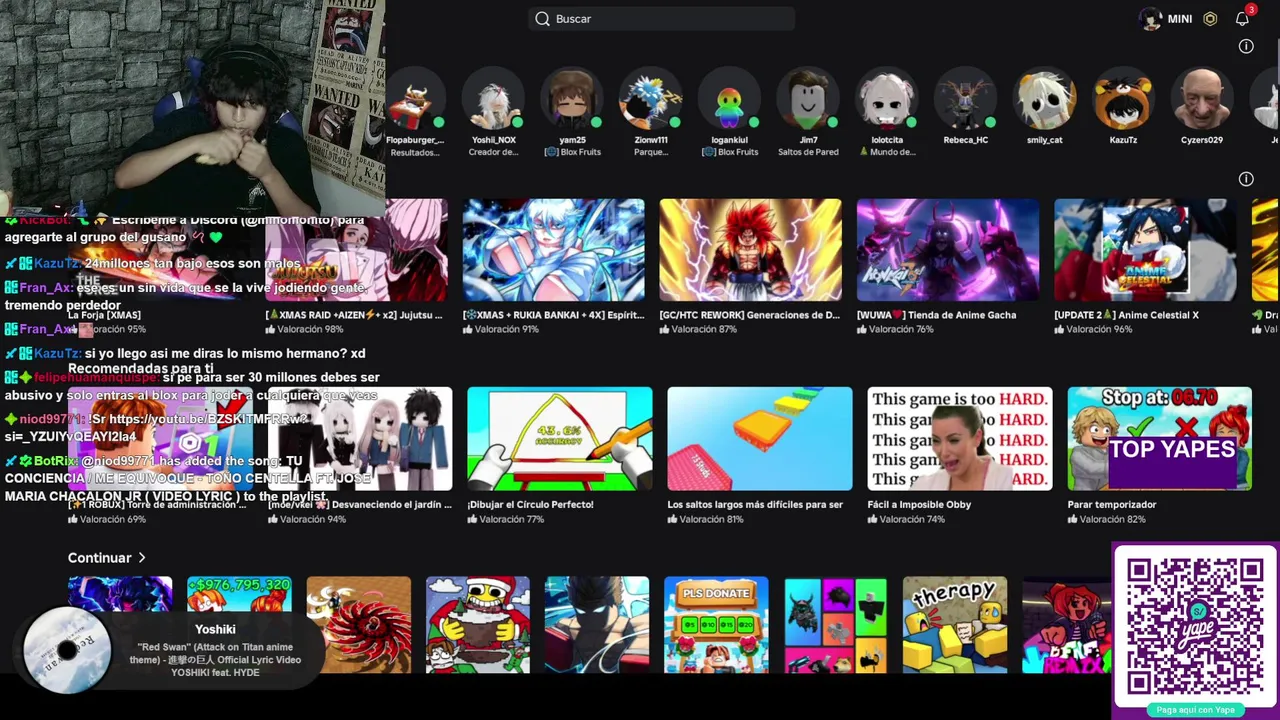This screenshot has height=720, width=1280.
Task: Open Desvaneciendo el jardín game thumbnail
Action: point(360,439)
